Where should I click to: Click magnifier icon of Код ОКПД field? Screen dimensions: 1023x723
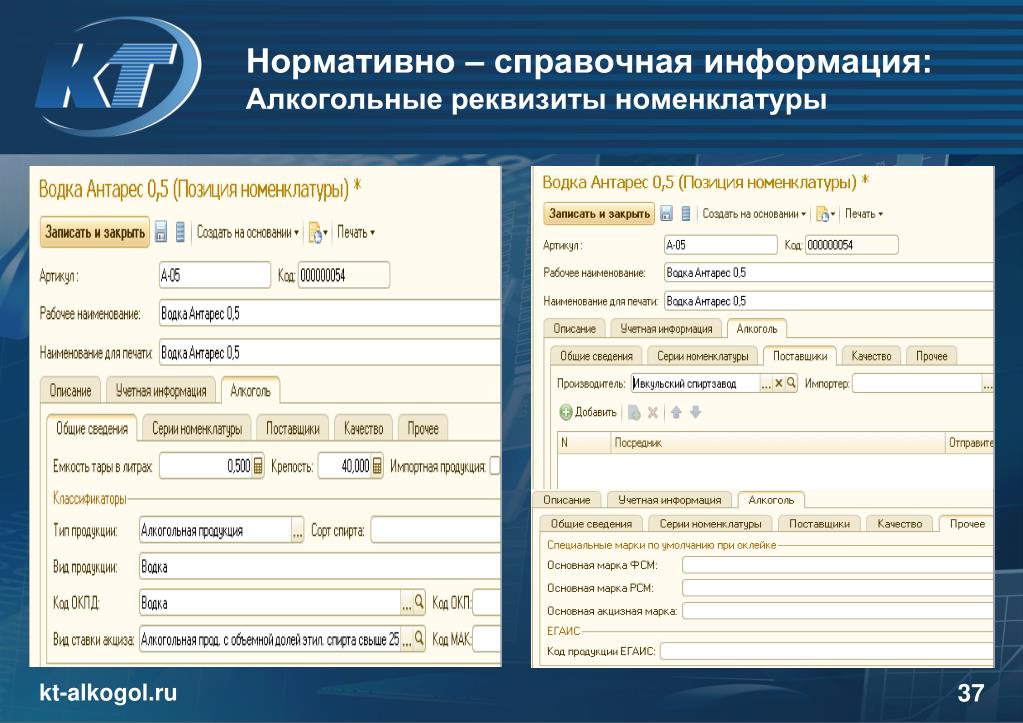(420, 602)
